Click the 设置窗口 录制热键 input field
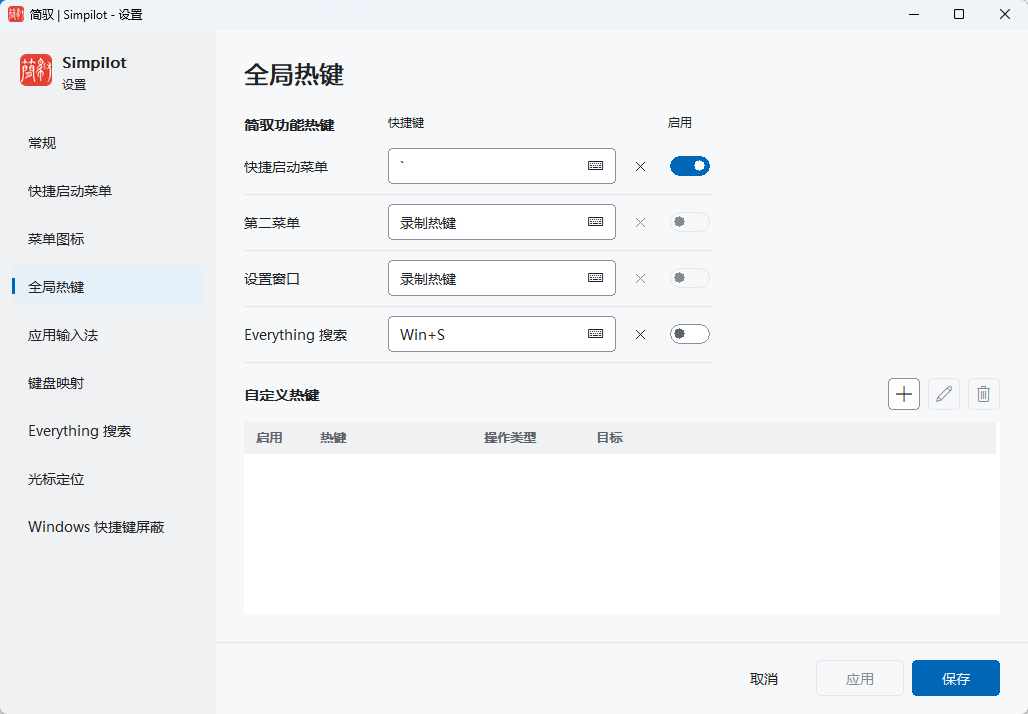The image size is (1028, 714). pos(502,278)
